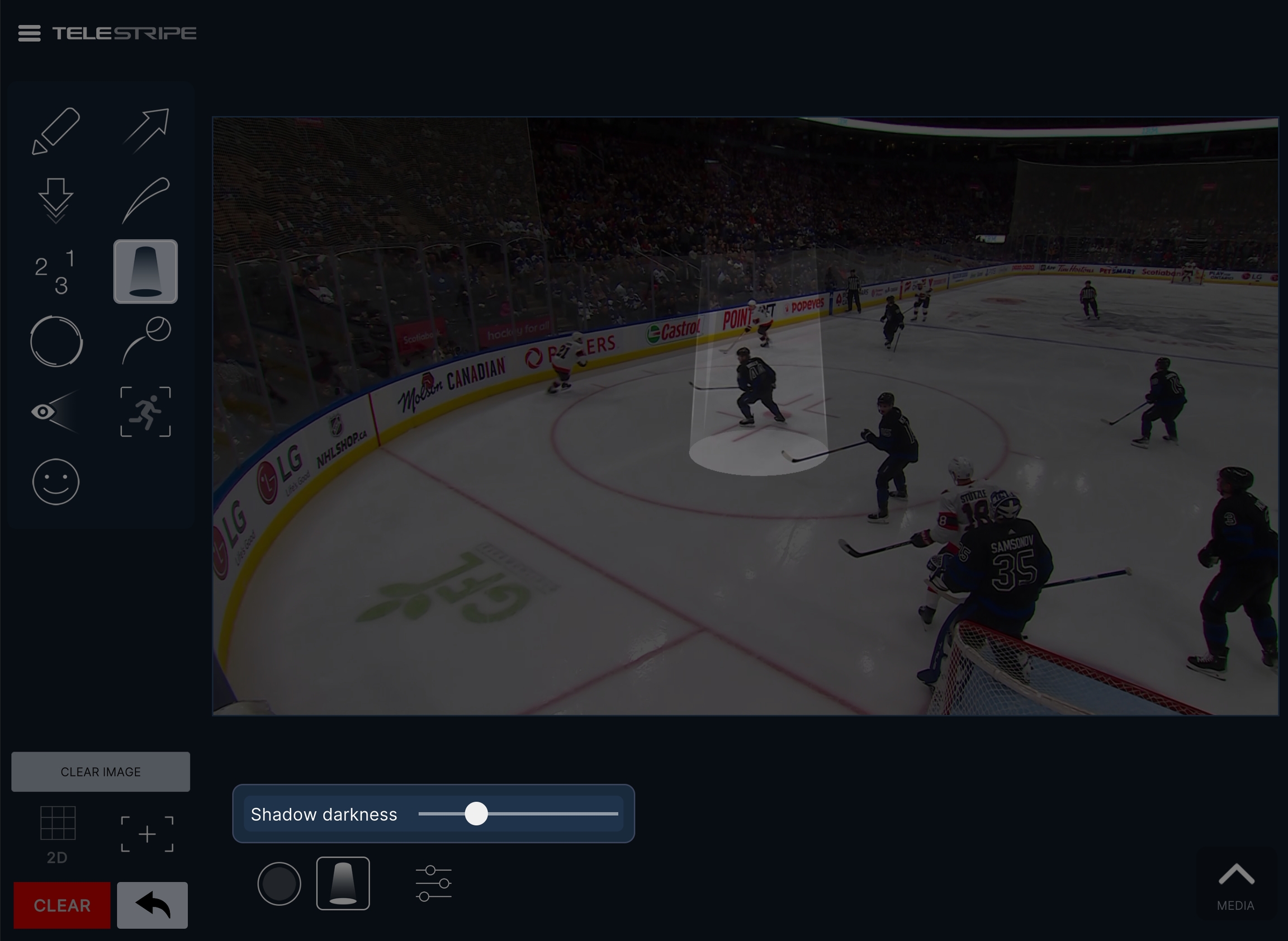Image resolution: width=1288 pixels, height=941 pixels.
Task: Open the spotlight adjustment sliders settings
Action: (x=433, y=883)
